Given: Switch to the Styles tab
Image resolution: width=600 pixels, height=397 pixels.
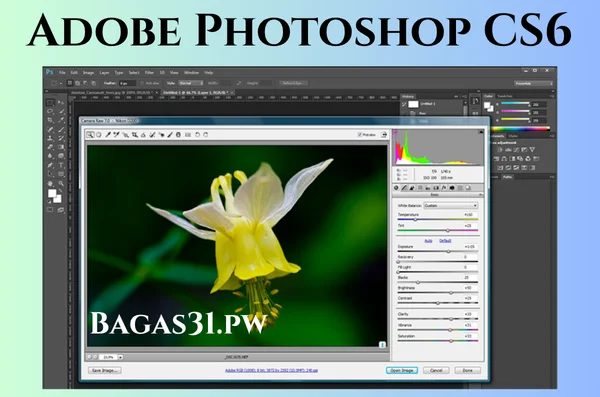Looking at the screenshot, I should (x=513, y=136).
